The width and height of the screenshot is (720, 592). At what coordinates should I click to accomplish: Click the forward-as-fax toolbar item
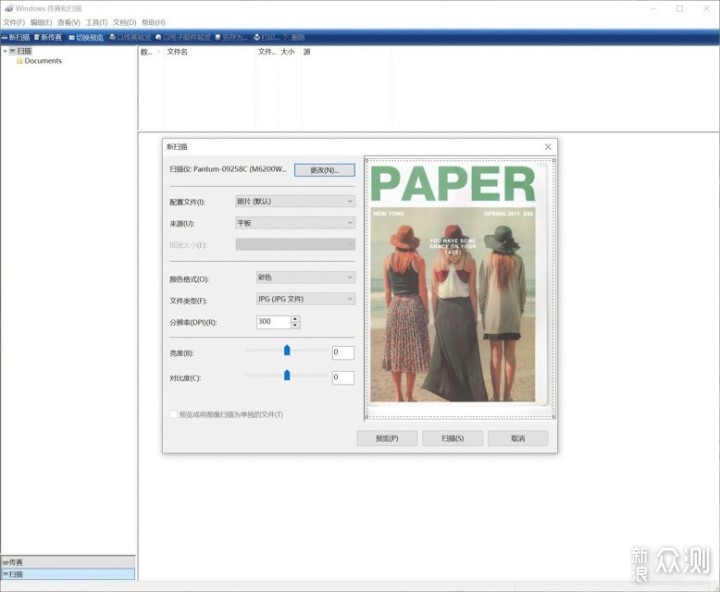[x=130, y=37]
